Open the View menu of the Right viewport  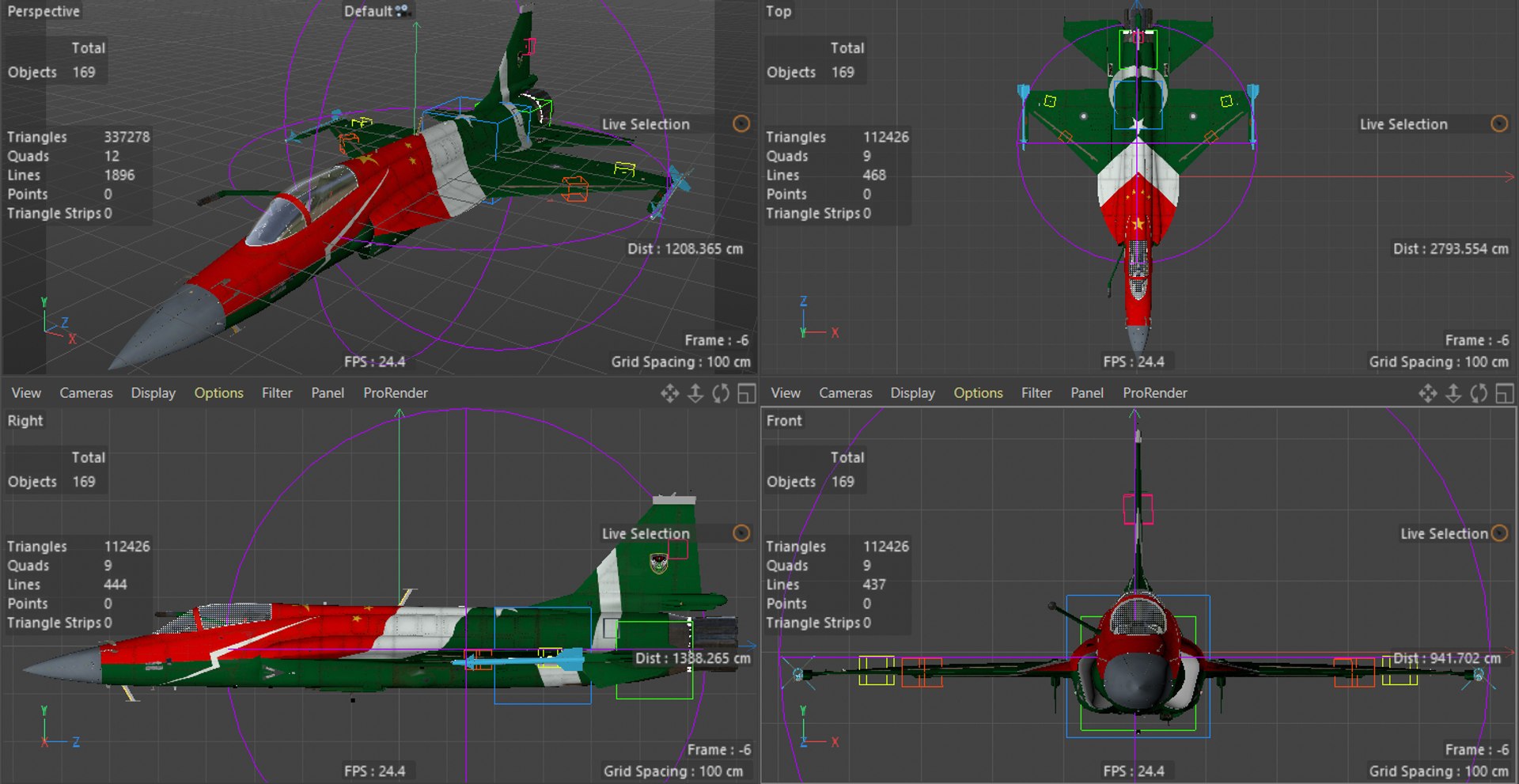click(x=26, y=393)
